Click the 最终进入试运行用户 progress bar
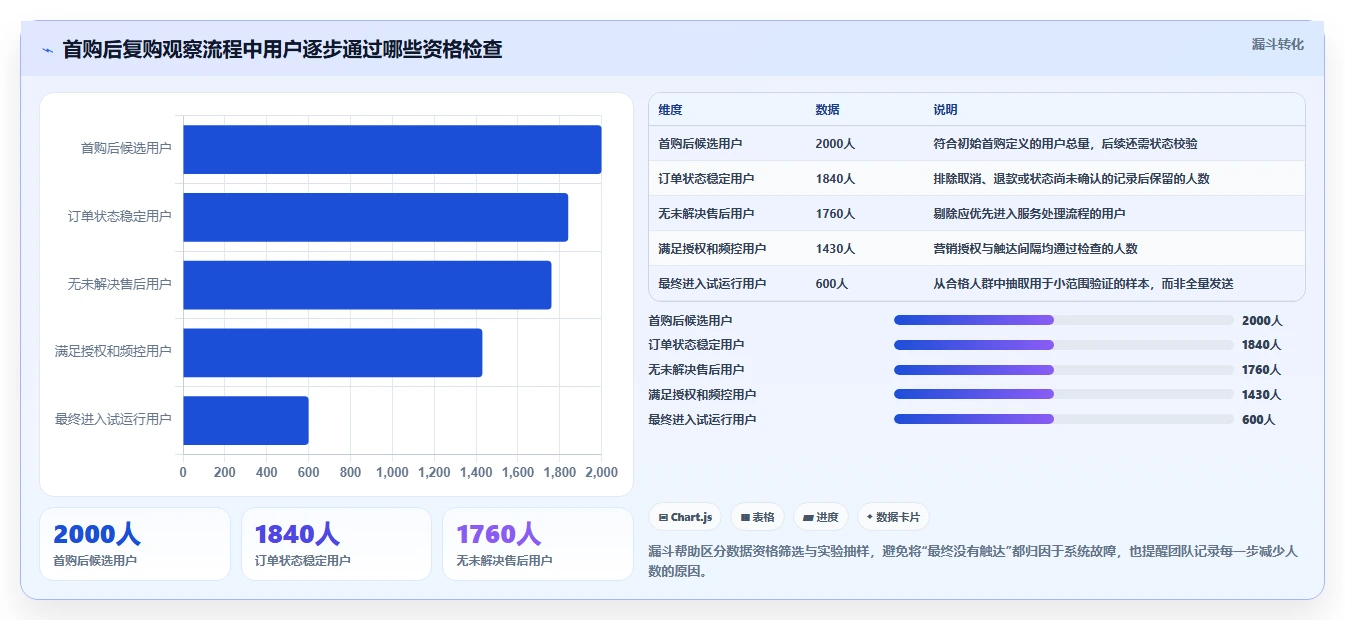Image resolution: width=1345 pixels, height=620 pixels. [1064, 419]
